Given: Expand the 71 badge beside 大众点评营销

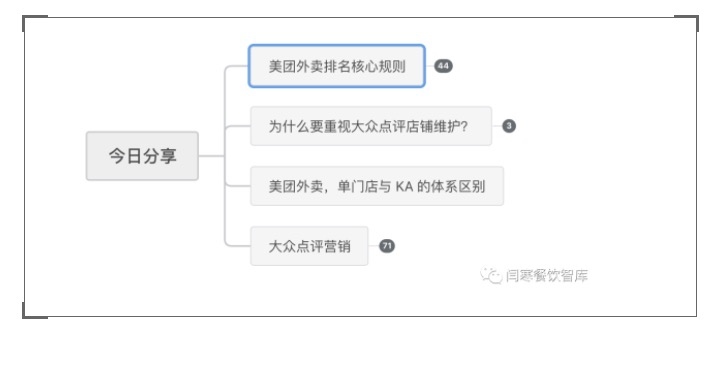Looking at the screenshot, I should [387, 246].
